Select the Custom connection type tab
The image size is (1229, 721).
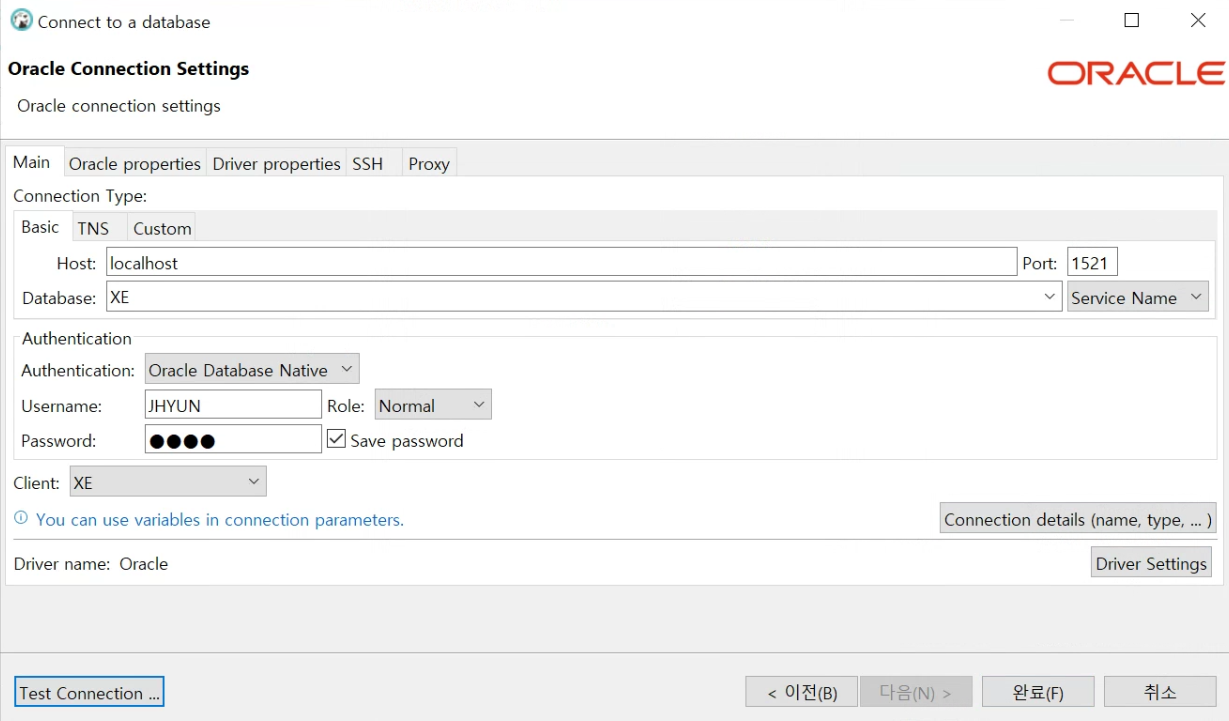tap(162, 229)
